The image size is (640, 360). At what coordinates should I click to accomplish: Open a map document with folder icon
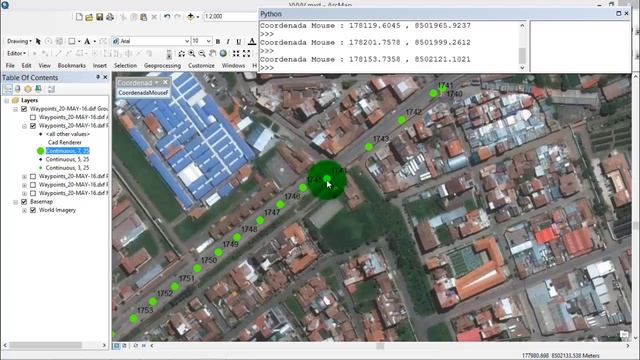pyautogui.click(x=89, y=17)
